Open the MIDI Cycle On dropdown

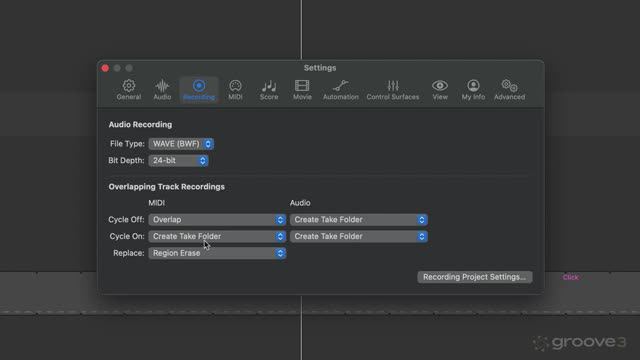(x=217, y=236)
